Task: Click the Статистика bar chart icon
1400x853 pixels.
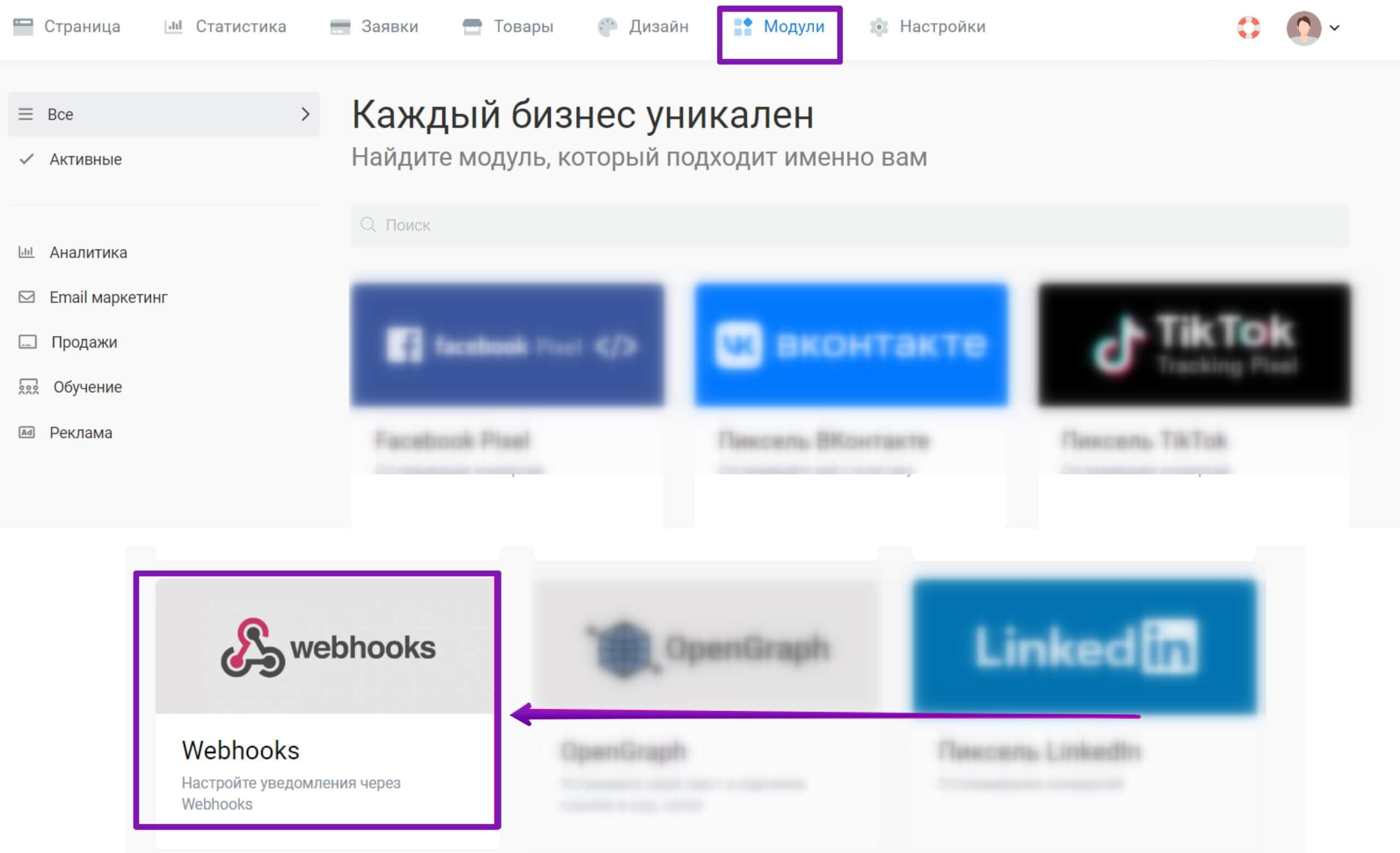Action: pos(173,27)
